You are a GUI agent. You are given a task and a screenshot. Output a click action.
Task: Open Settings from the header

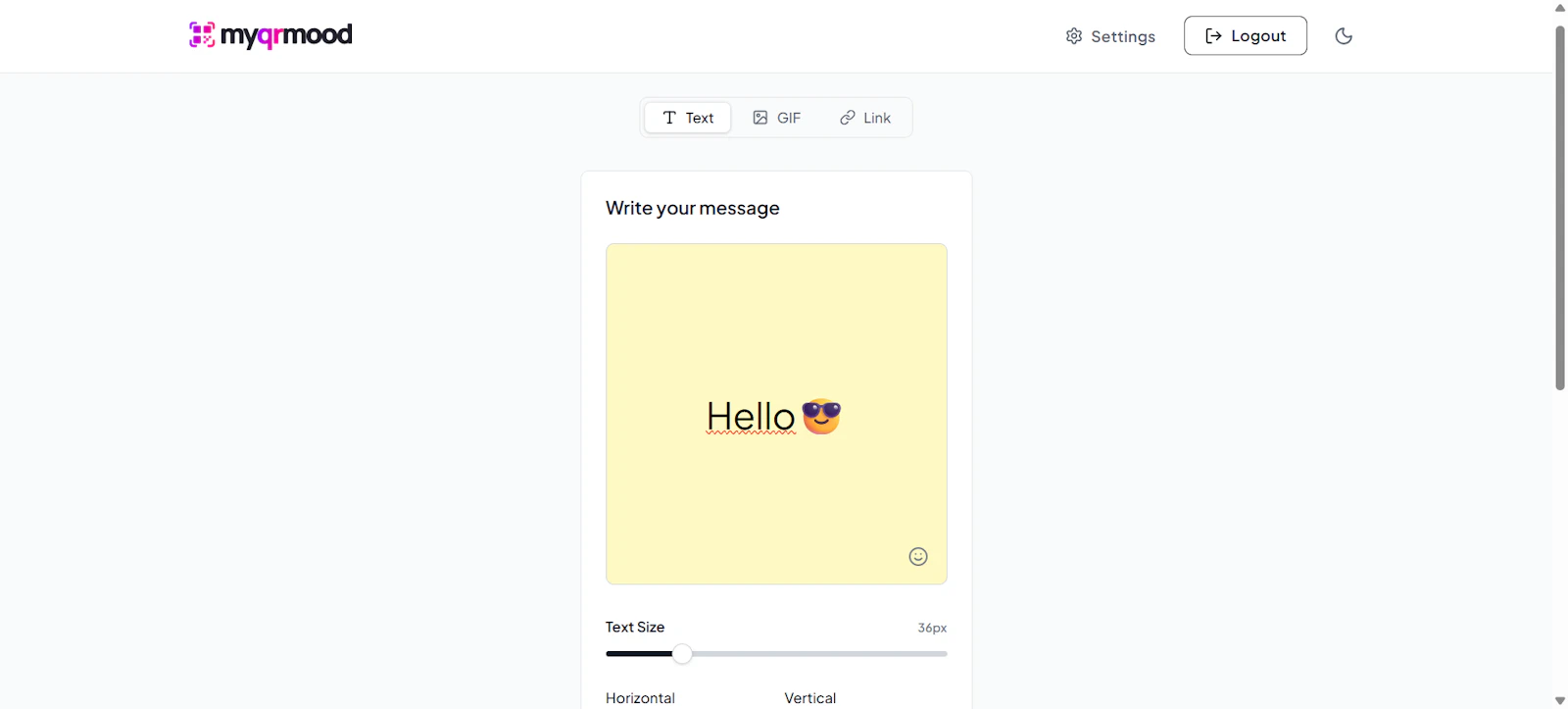pyautogui.click(x=1110, y=36)
